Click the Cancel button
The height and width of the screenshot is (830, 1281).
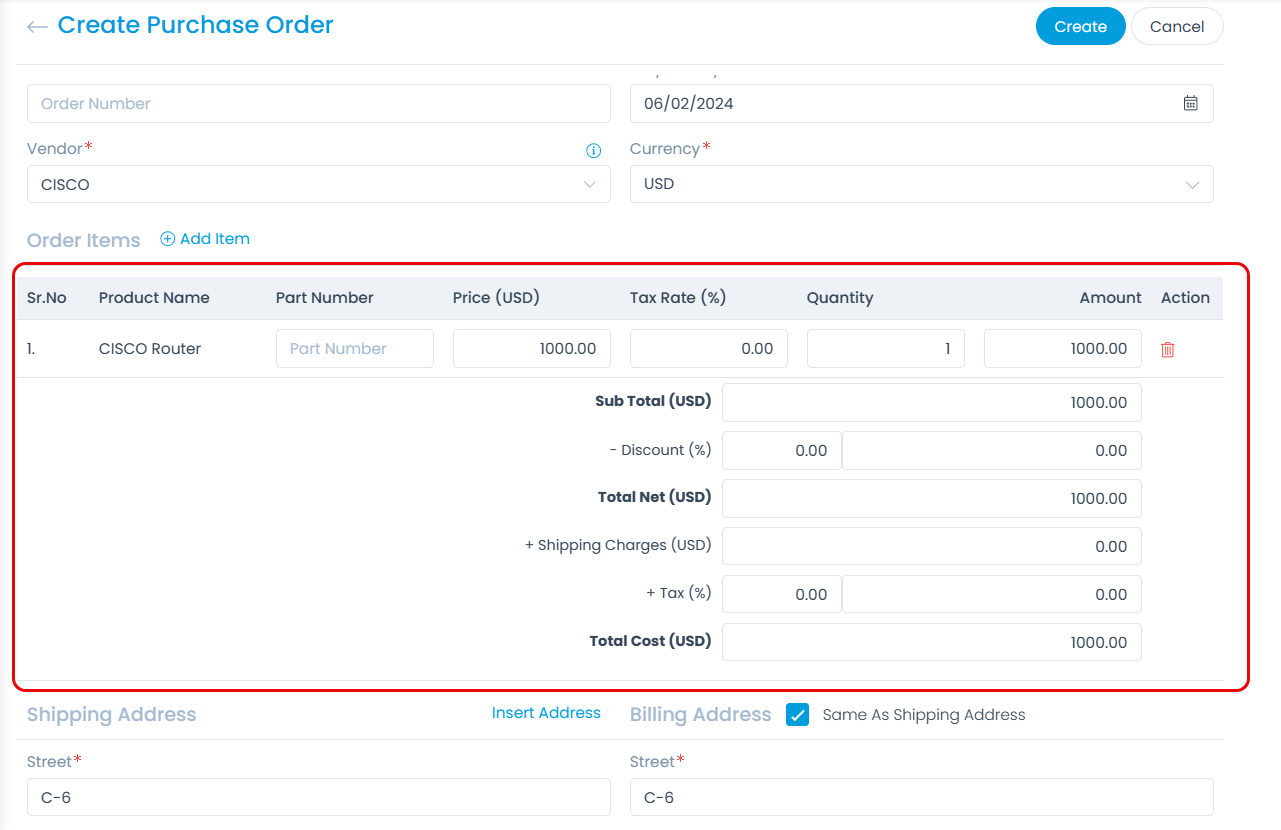click(x=1177, y=26)
